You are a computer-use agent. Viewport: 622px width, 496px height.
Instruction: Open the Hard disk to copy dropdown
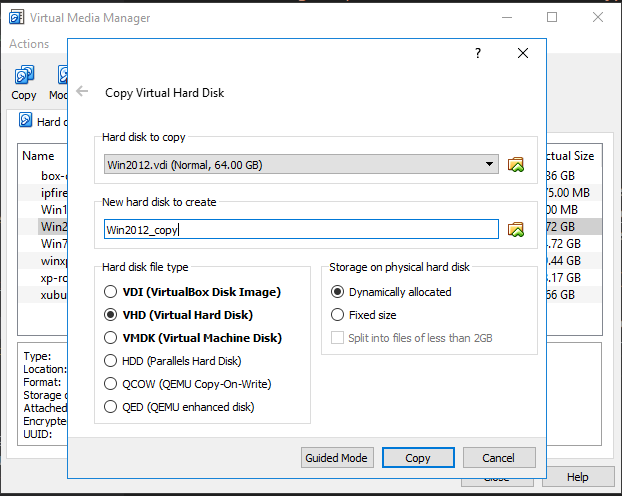pyautogui.click(x=301, y=164)
